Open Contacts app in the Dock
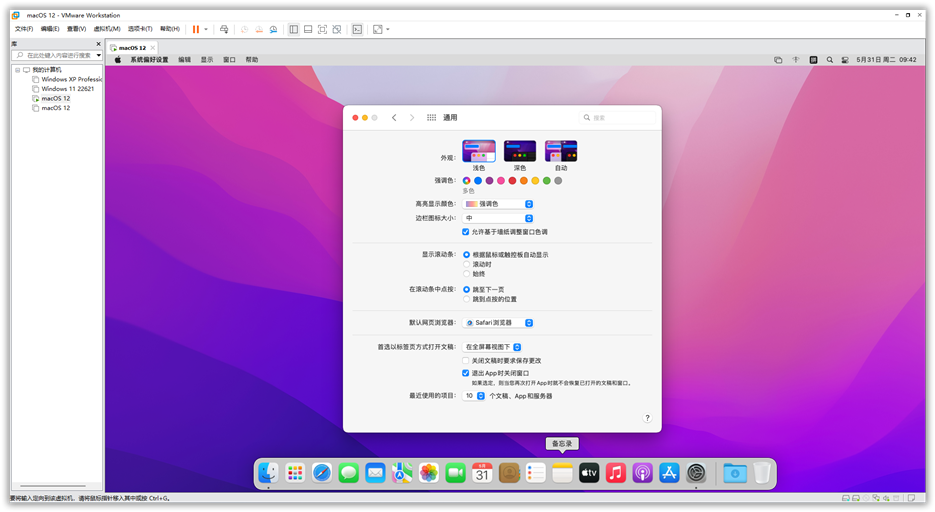Image resolution: width=935 pixels, height=512 pixels. [509, 473]
